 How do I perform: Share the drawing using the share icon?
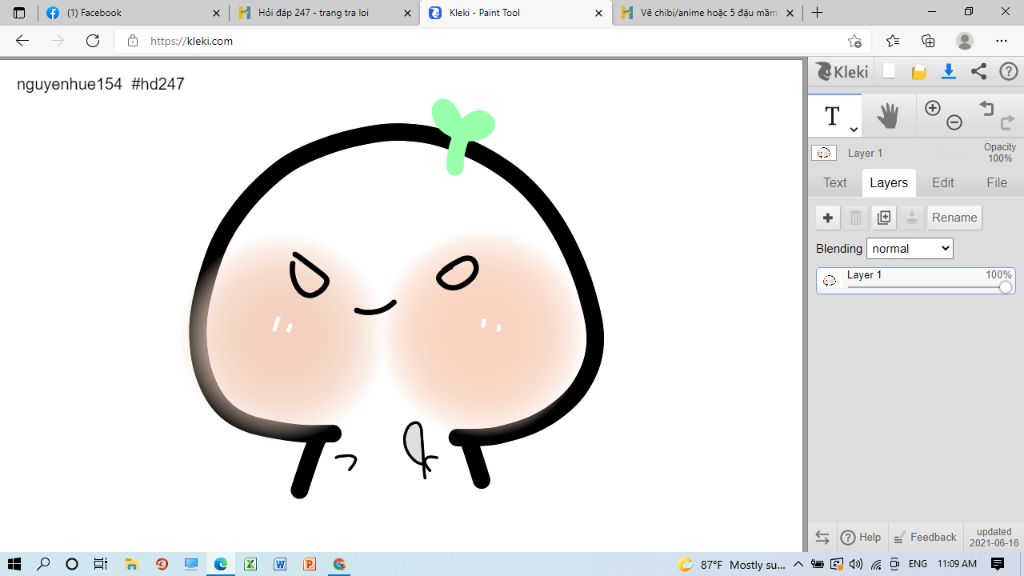tap(978, 71)
